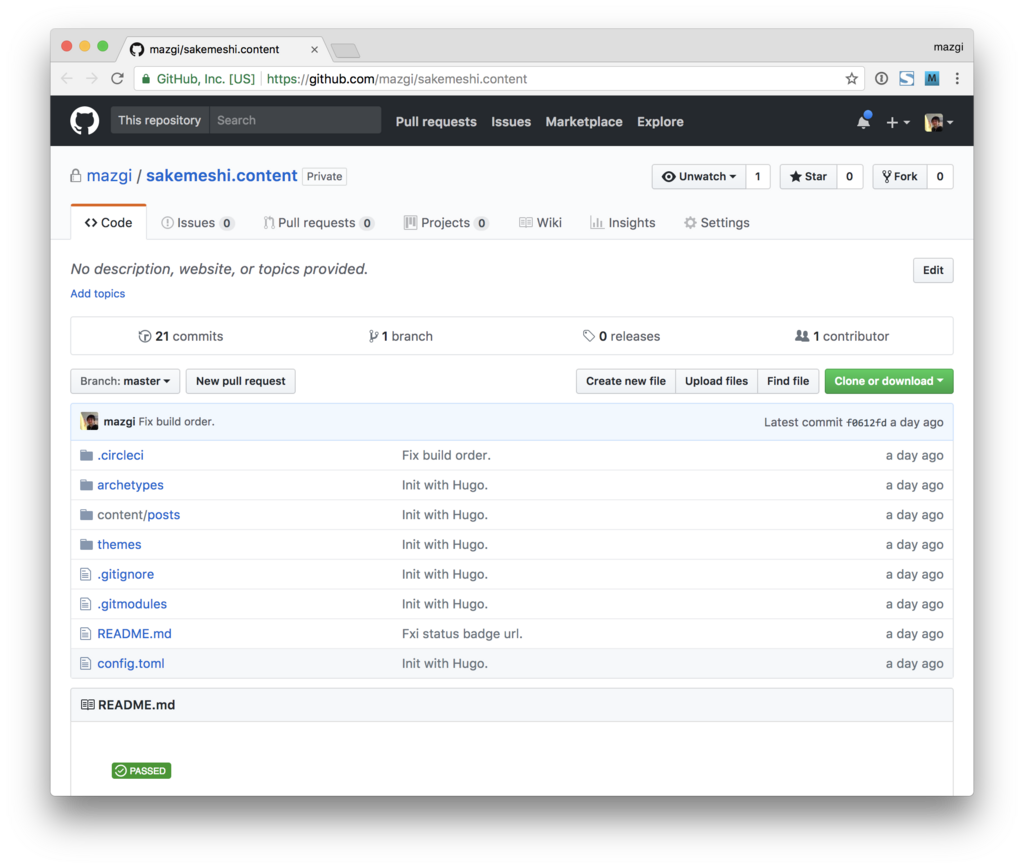
Task: Open the README.md file link
Action: pyautogui.click(x=135, y=634)
